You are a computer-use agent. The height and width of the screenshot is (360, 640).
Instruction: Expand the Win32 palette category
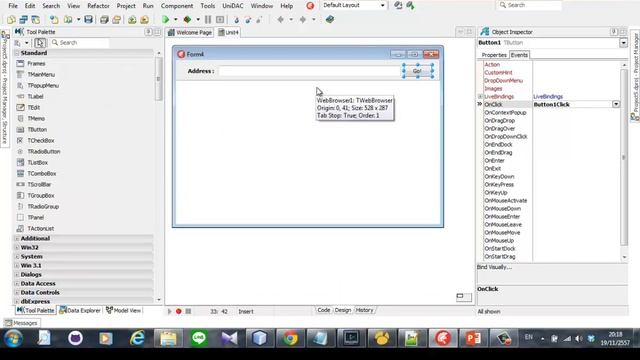coord(17,247)
